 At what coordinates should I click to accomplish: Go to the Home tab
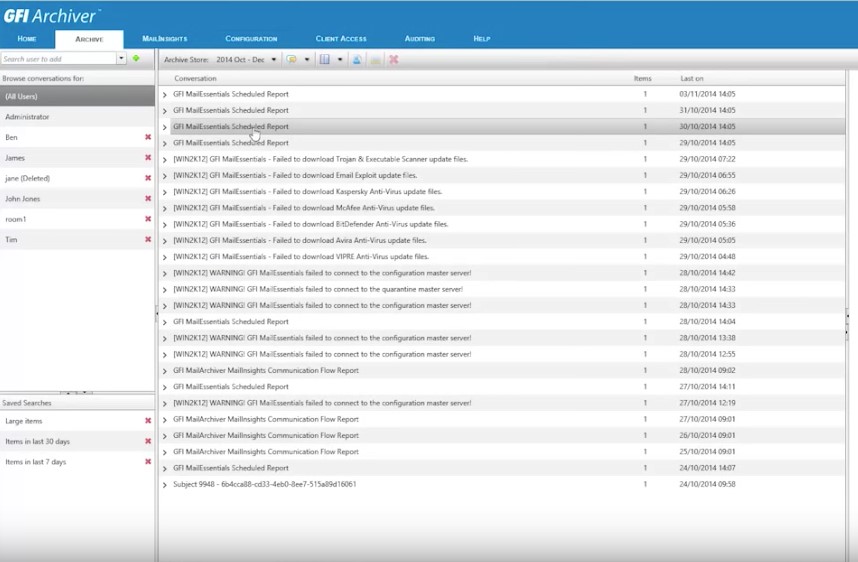(x=27, y=39)
